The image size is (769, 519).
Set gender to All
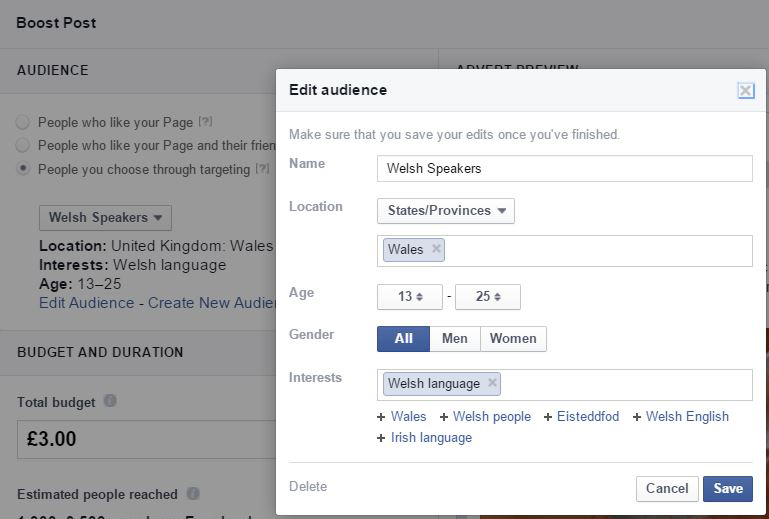pyautogui.click(x=403, y=338)
